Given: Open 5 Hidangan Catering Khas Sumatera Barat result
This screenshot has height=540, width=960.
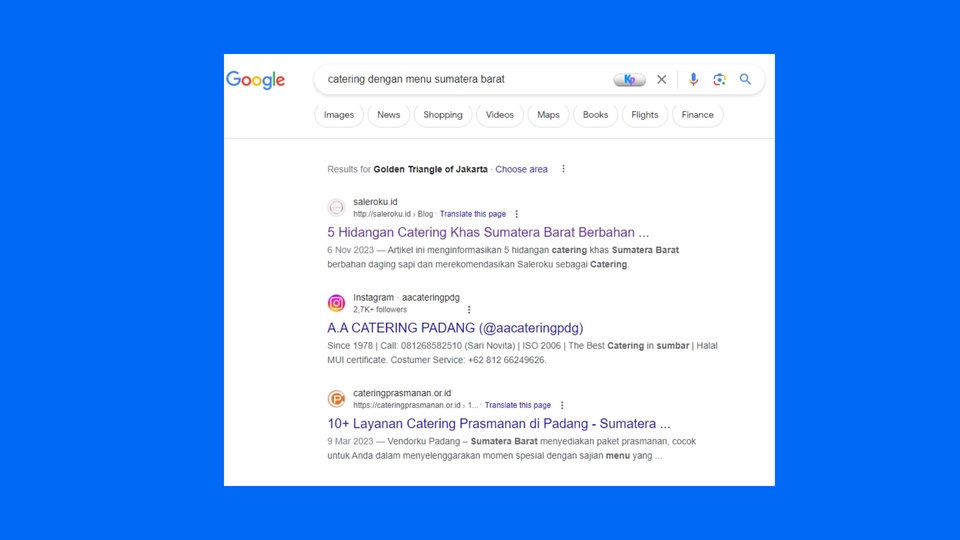Looking at the screenshot, I should (x=488, y=233).
